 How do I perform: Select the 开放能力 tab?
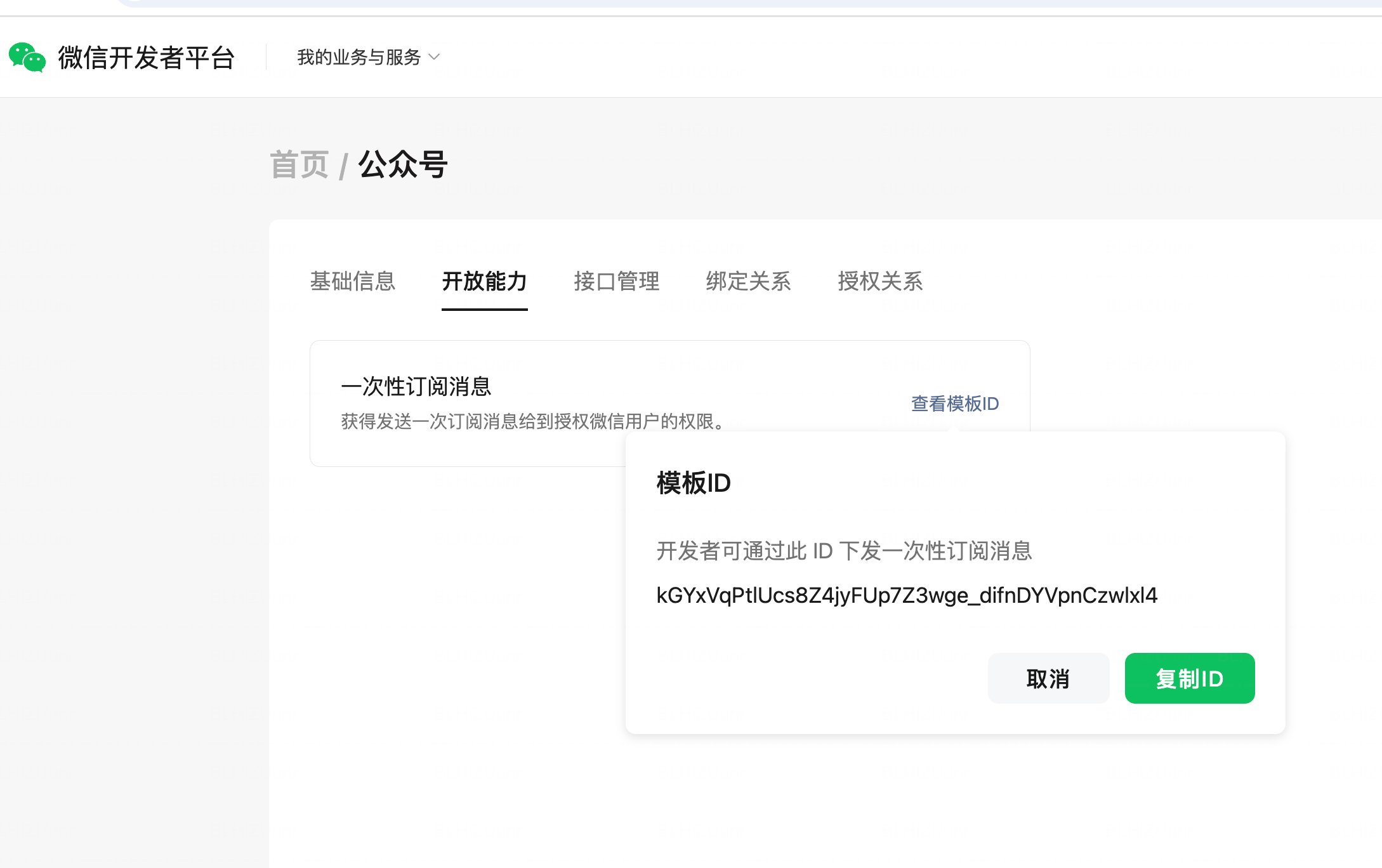484,281
